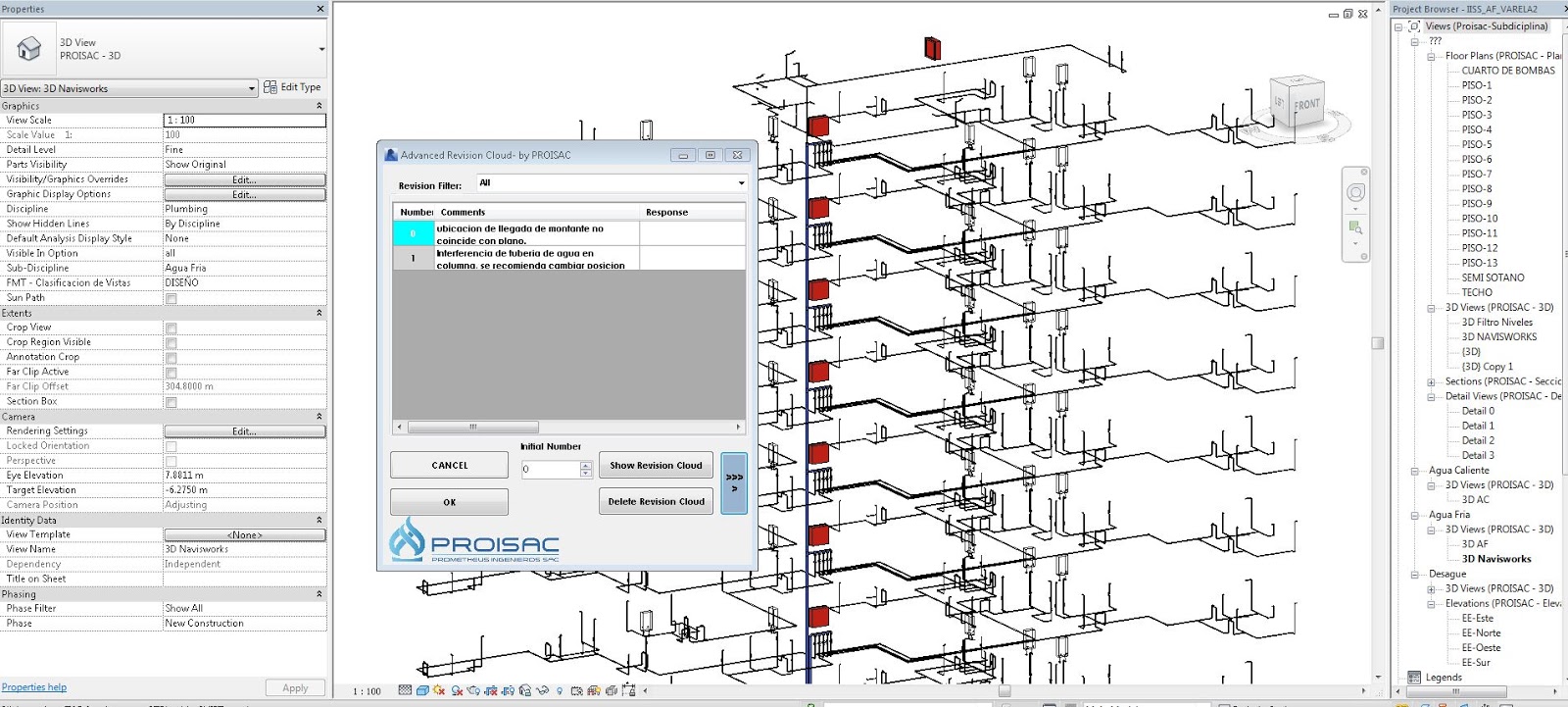This screenshot has width=1568, height=707.
Task: Click the Show Analytical Model icon
Action: (x=594, y=690)
